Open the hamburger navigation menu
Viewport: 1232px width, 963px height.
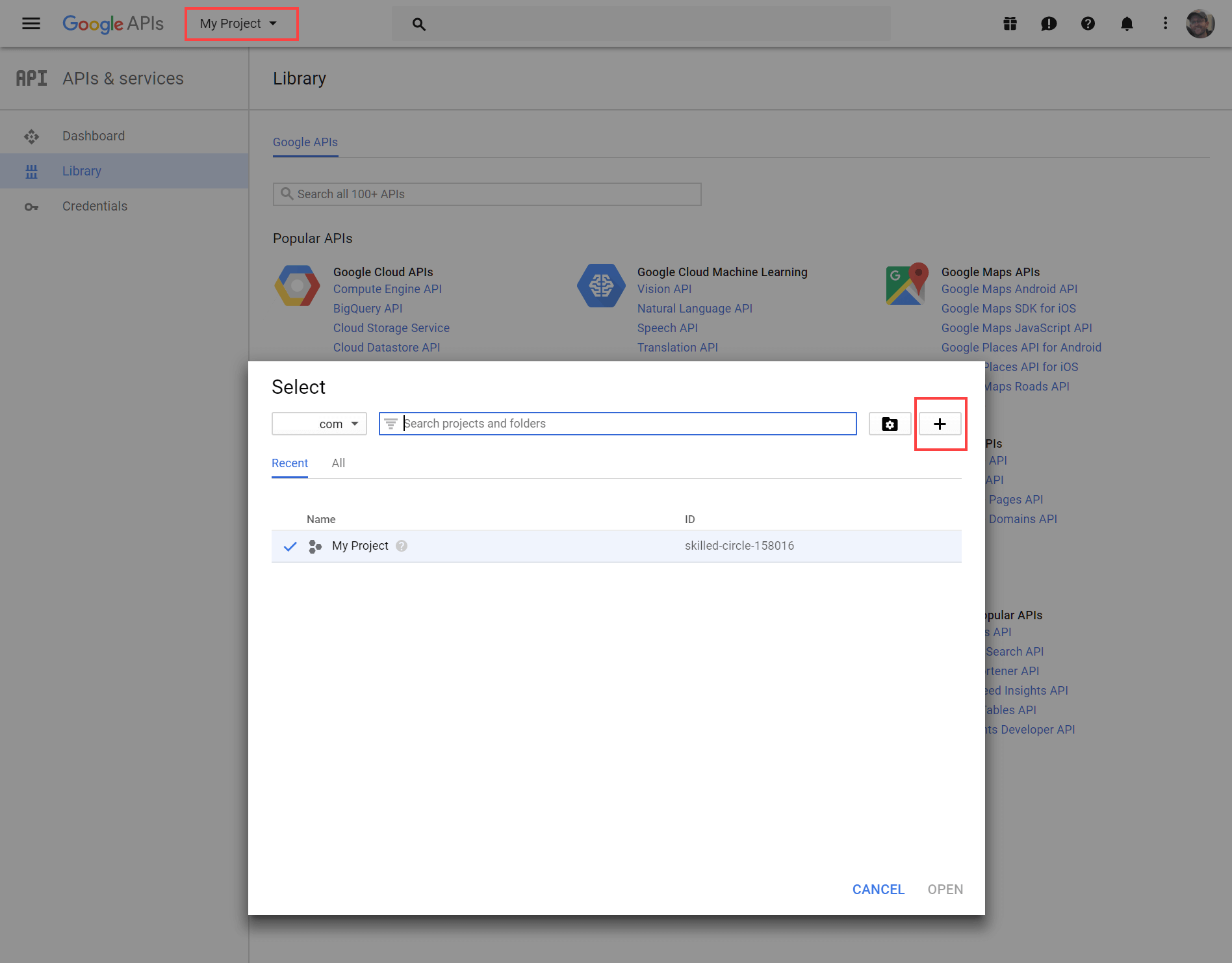pos(31,24)
